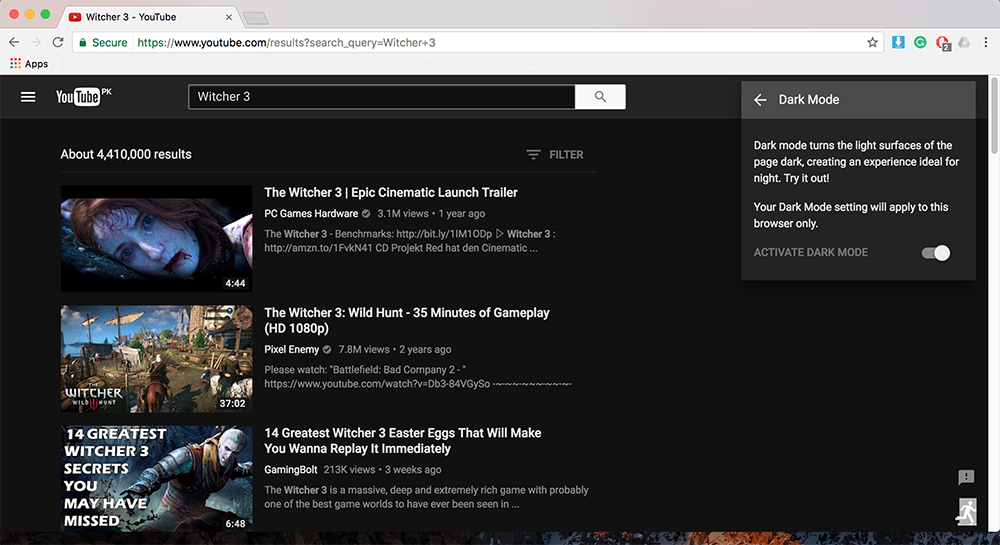Viewport: 1000px width, 545px height.
Task: Open the 14 Greatest Witcher 3 Secrets thumbnail
Action: (x=156, y=478)
